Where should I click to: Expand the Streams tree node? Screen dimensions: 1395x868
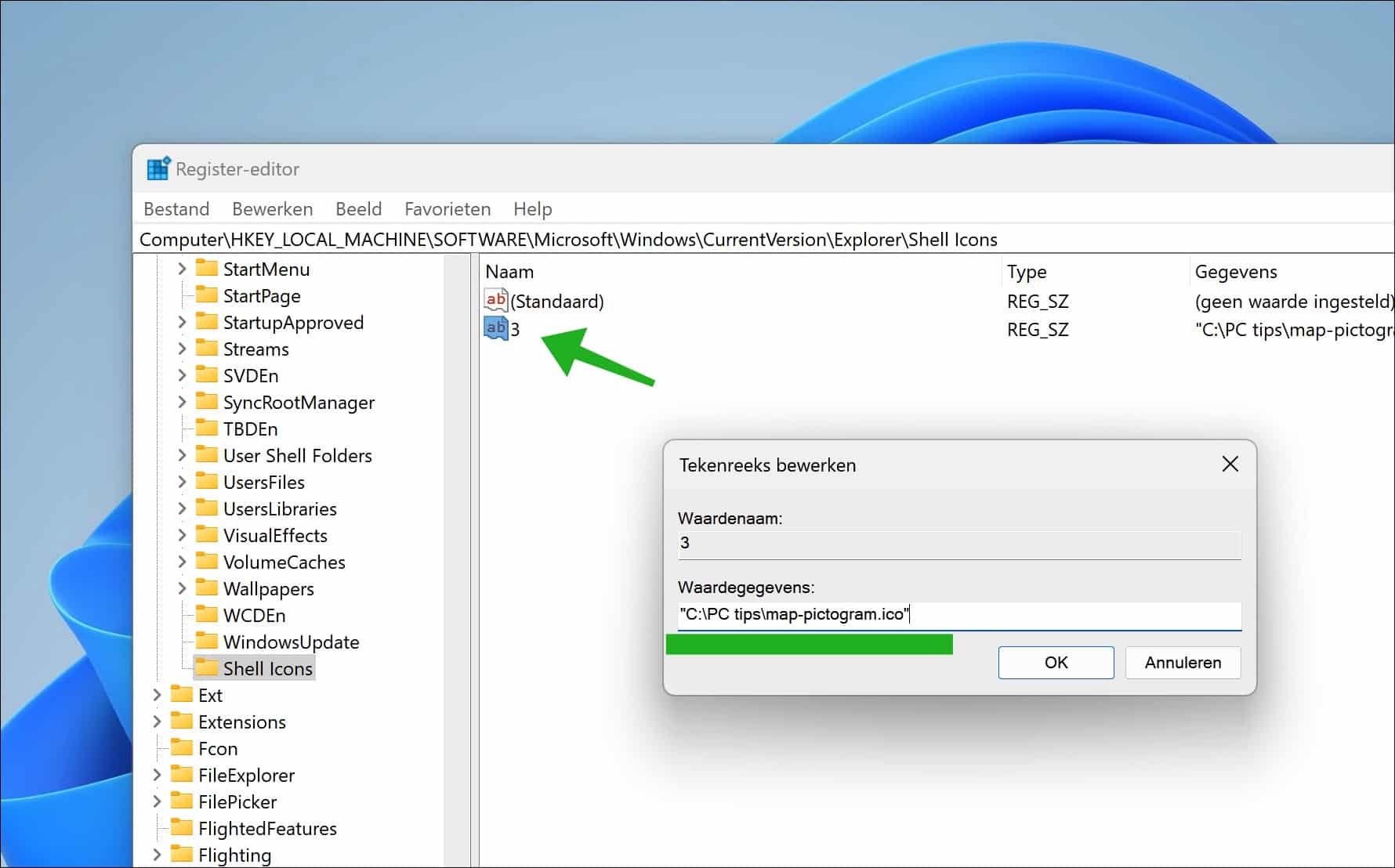click(x=182, y=349)
